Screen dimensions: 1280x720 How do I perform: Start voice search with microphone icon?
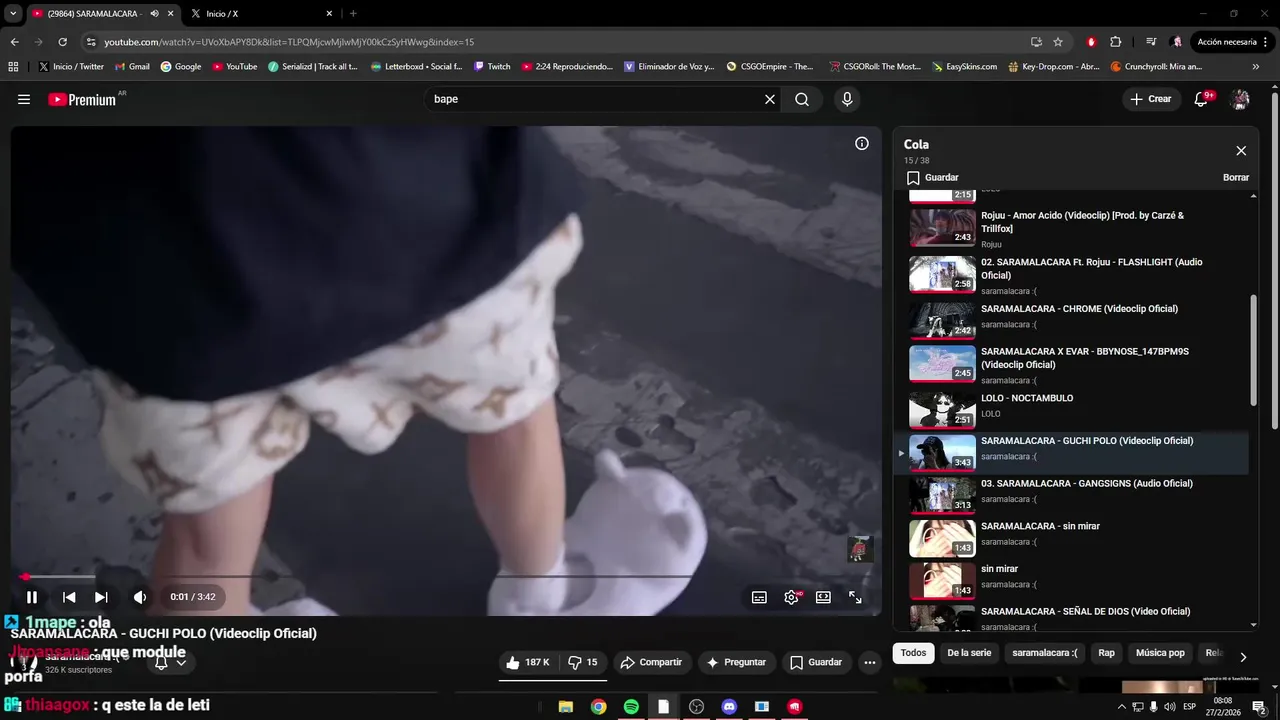(847, 99)
